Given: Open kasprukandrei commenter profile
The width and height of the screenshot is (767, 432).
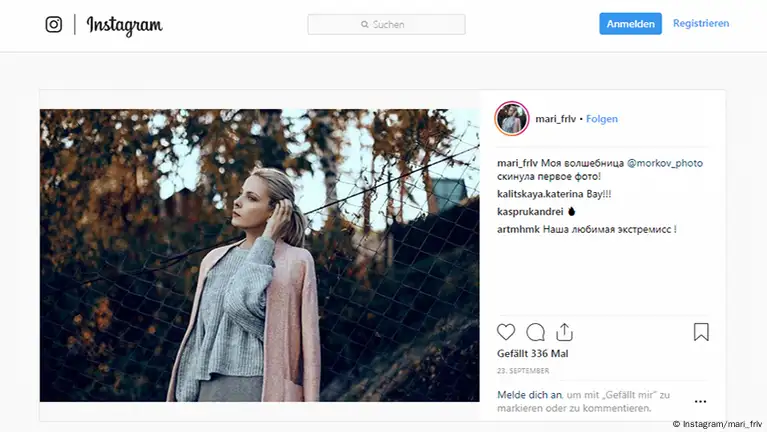Looking at the screenshot, I should 530,212.
